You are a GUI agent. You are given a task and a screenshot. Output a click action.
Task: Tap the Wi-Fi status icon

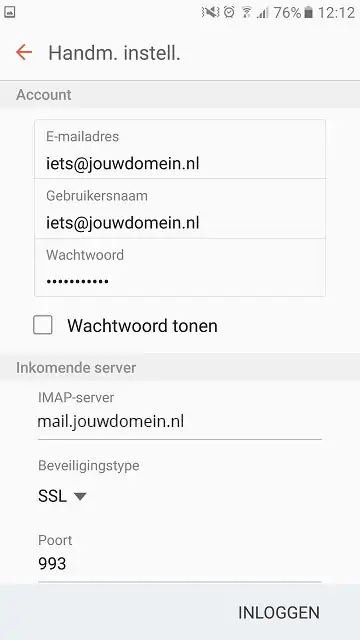247,12
